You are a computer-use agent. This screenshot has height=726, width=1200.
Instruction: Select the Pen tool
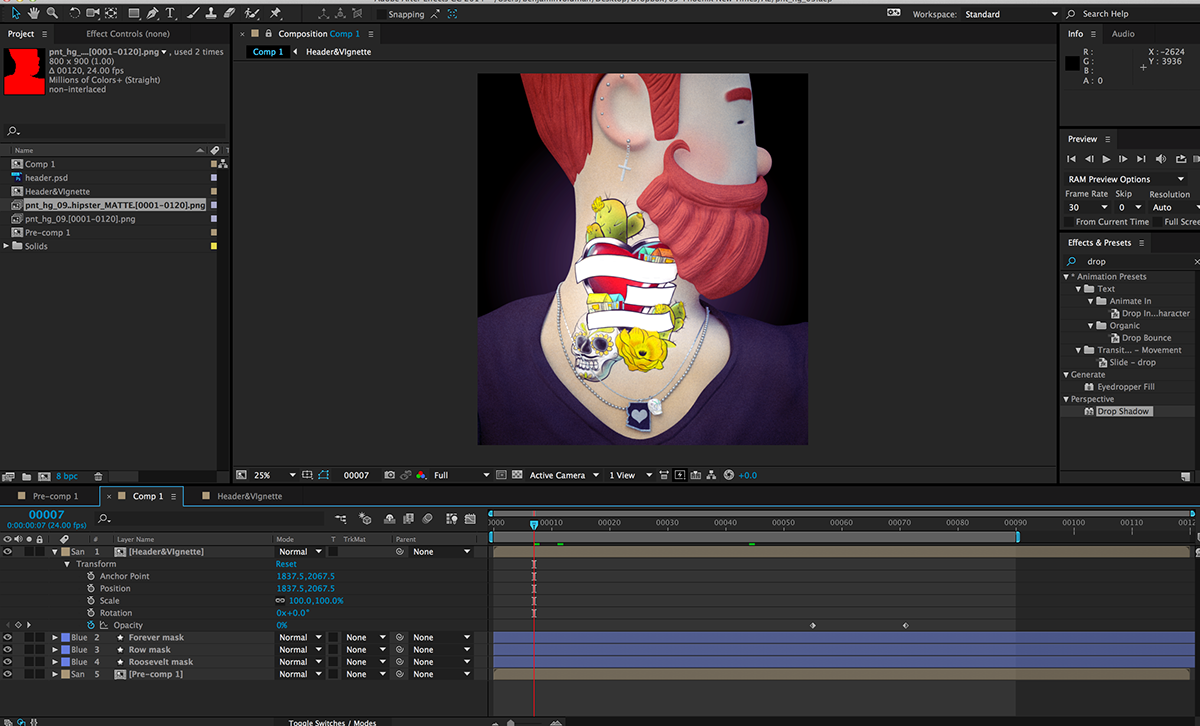tap(152, 14)
